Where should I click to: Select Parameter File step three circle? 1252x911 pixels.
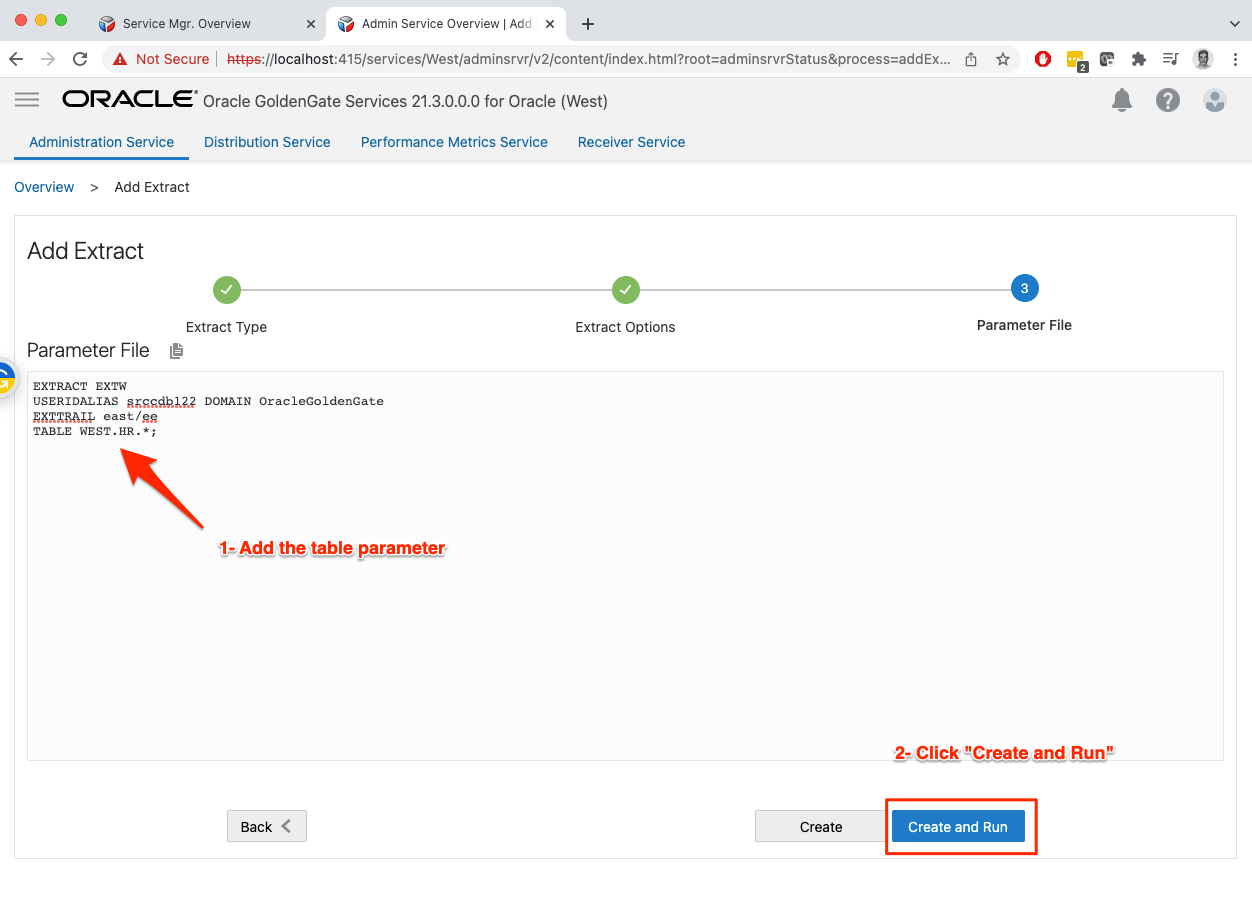pos(1024,289)
